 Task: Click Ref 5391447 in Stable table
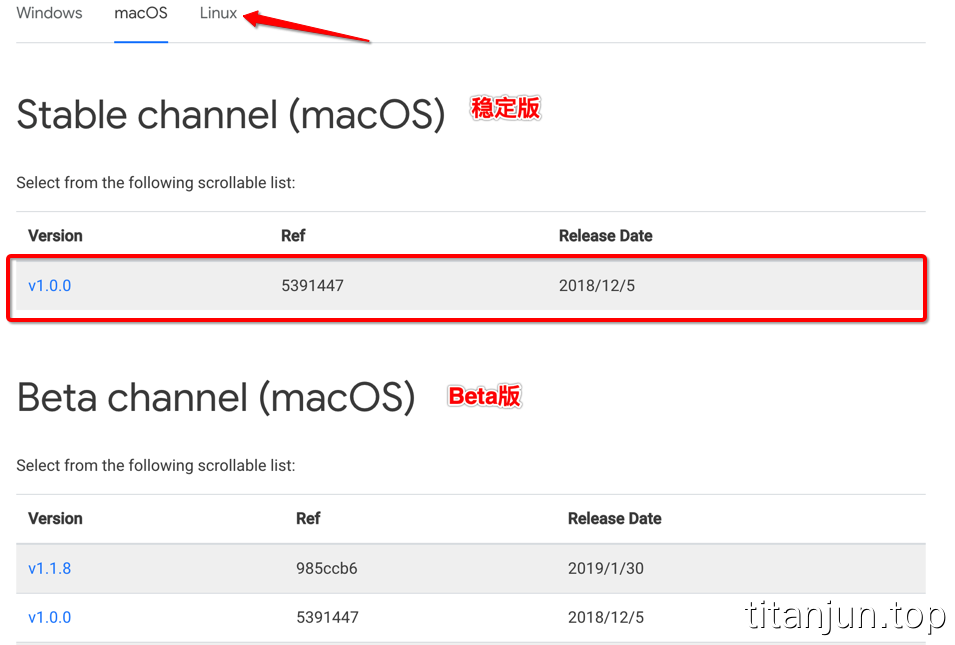click(x=312, y=286)
